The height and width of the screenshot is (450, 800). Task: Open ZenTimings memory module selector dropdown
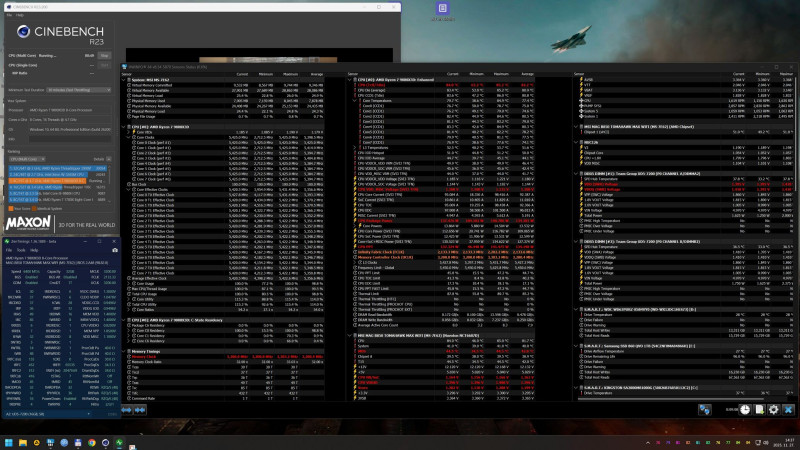point(47,414)
